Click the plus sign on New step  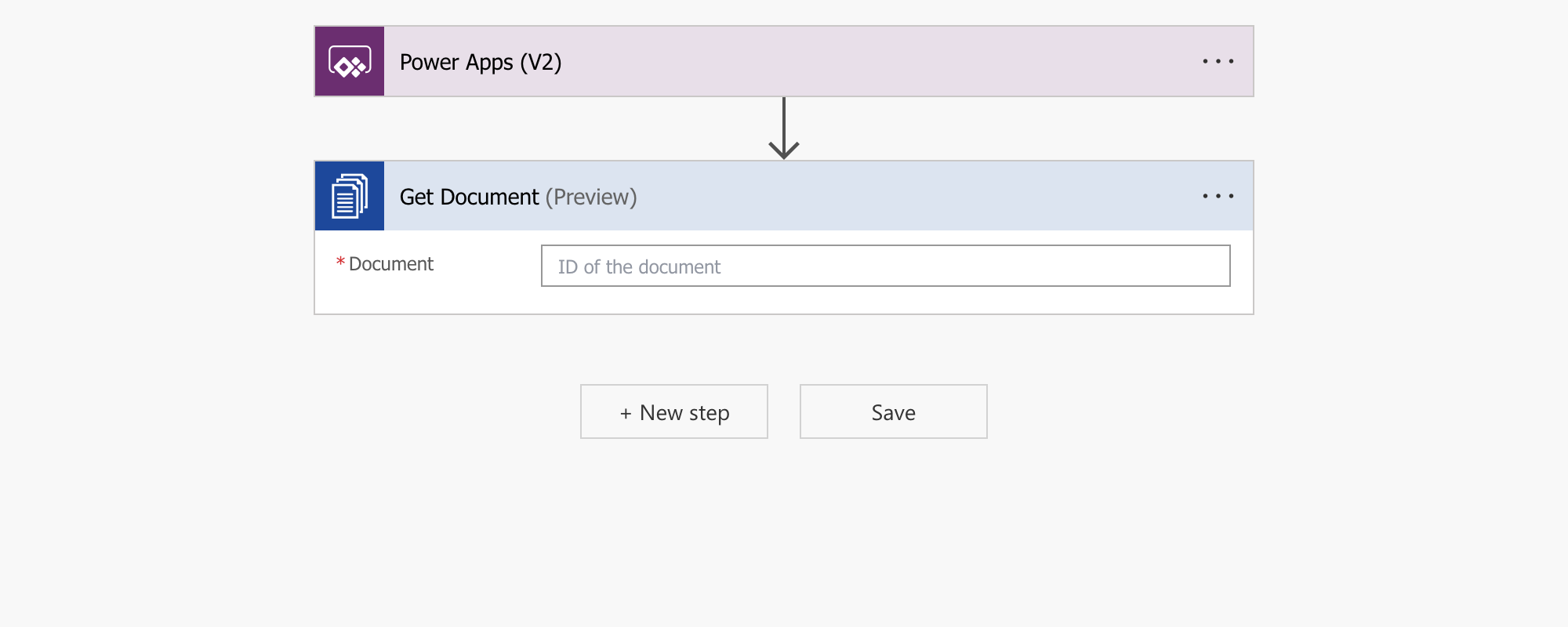pyautogui.click(x=626, y=413)
